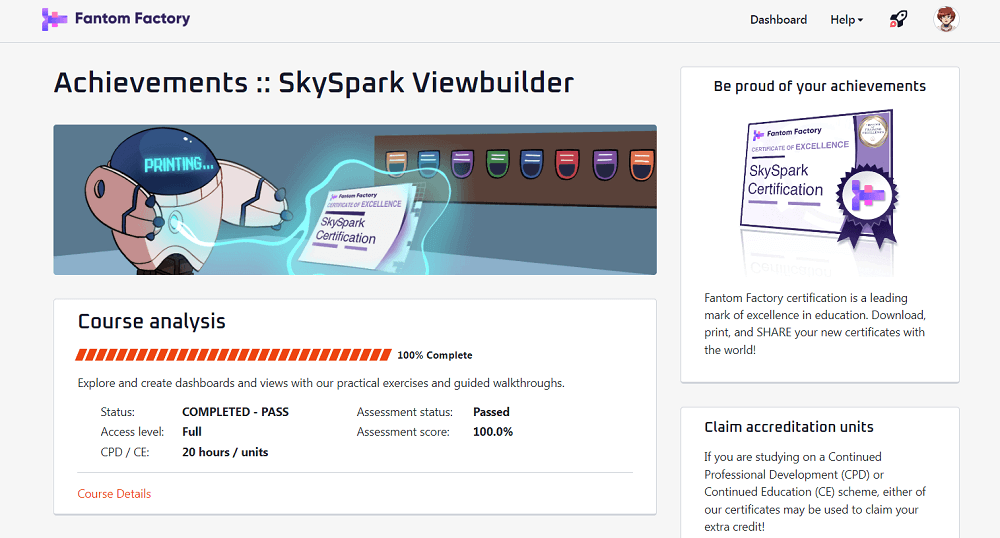Click the Fantom Factory logo icon
The image size is (1000, 538).
(x=54, y=19)
